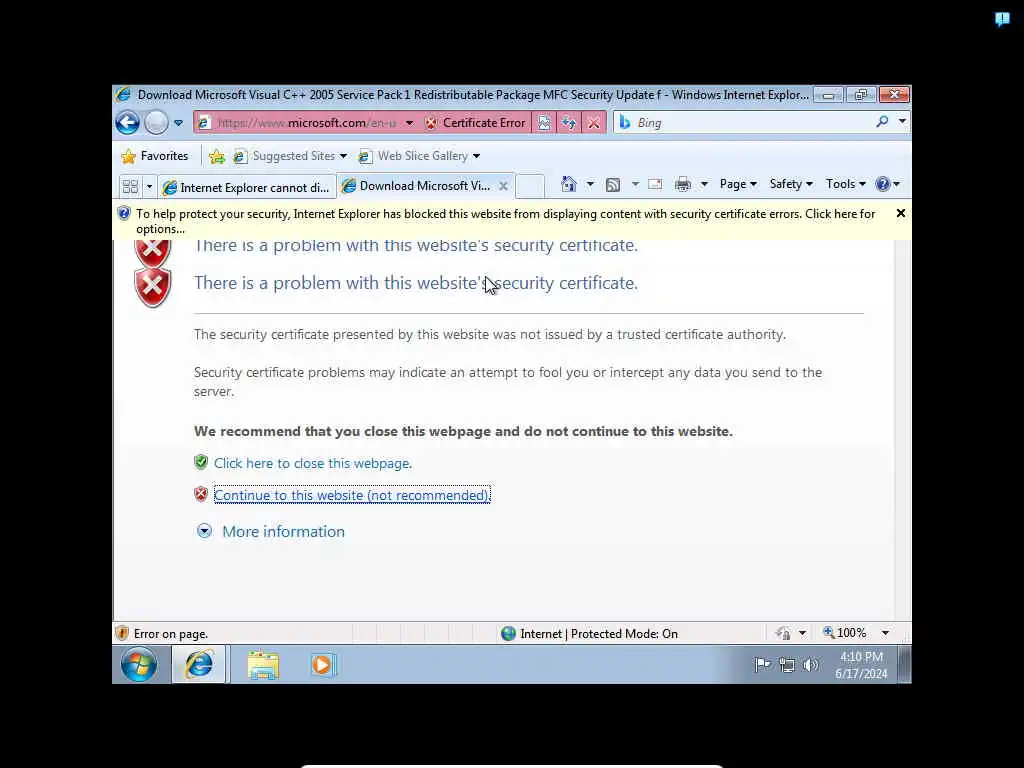
Task: Open Windows Explorer folder taskbar icon
Action: [263, 665]
